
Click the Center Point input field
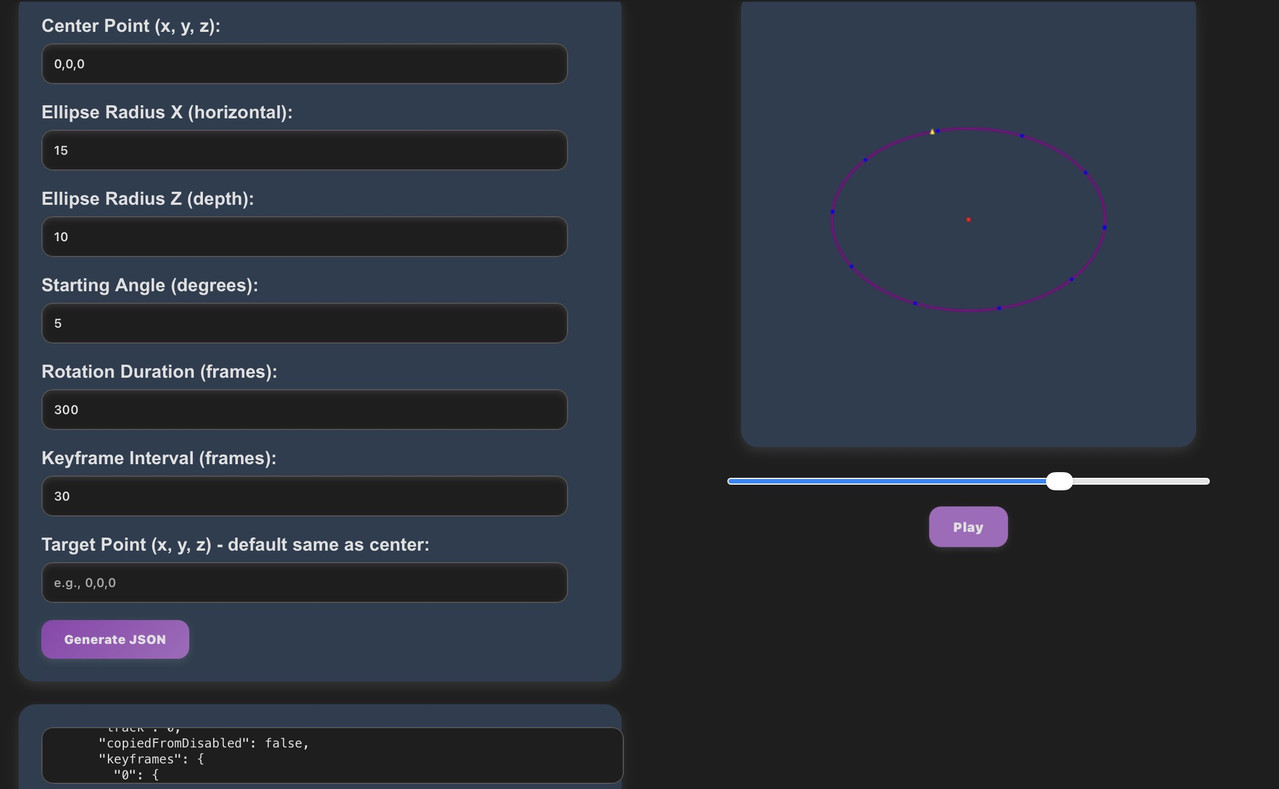(x=304, y=64)
